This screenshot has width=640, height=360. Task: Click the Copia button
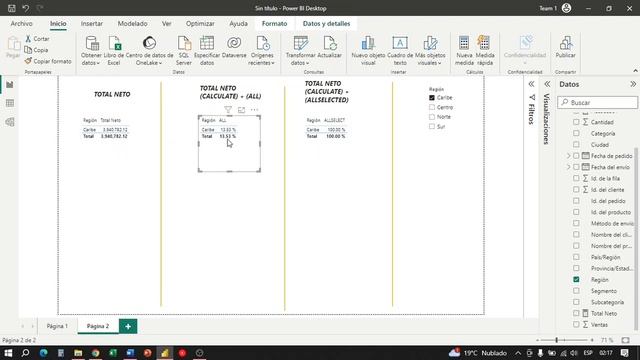[x=36, y=50]
